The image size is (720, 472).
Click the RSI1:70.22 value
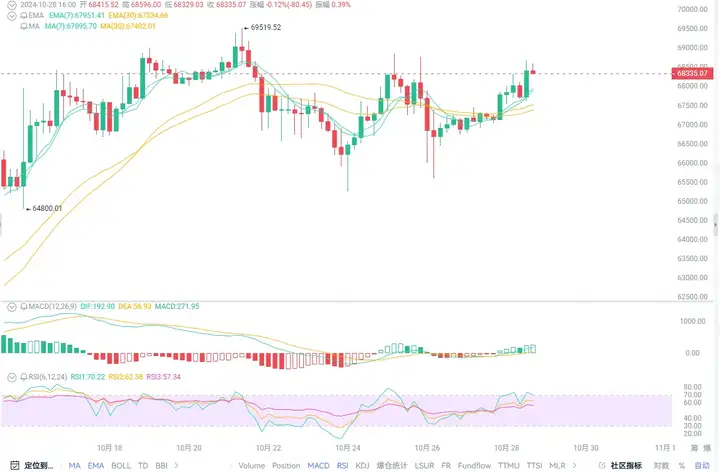pyautogui.click(x=88, y=377)
